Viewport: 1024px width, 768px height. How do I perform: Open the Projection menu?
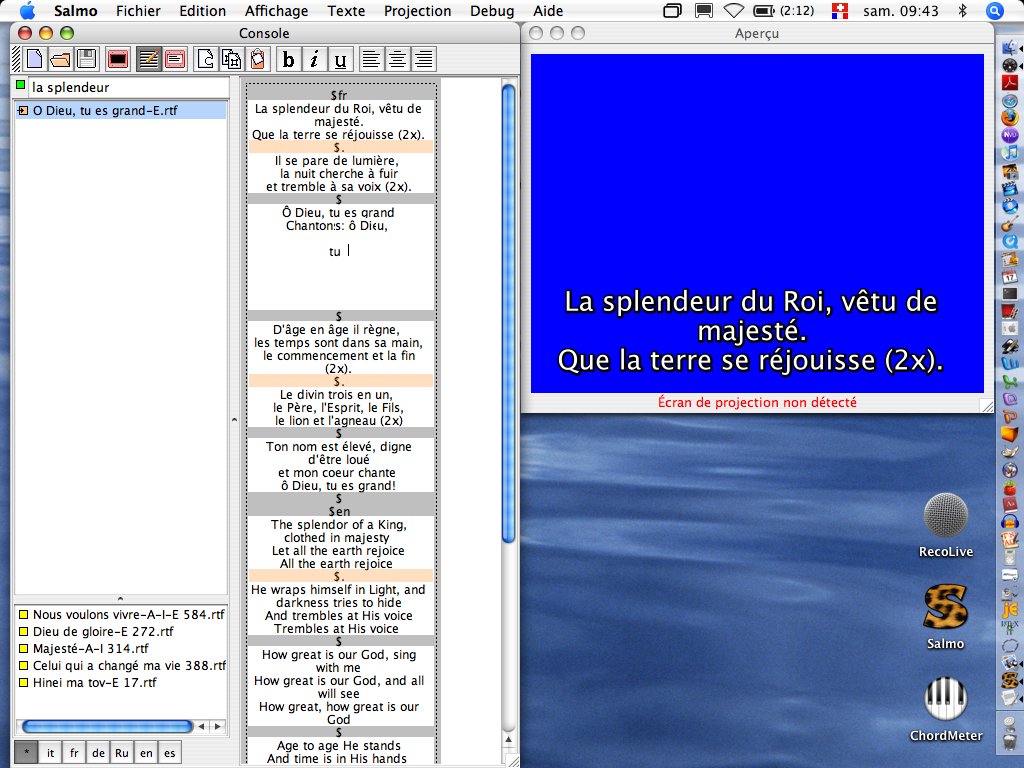pos(417,11)
